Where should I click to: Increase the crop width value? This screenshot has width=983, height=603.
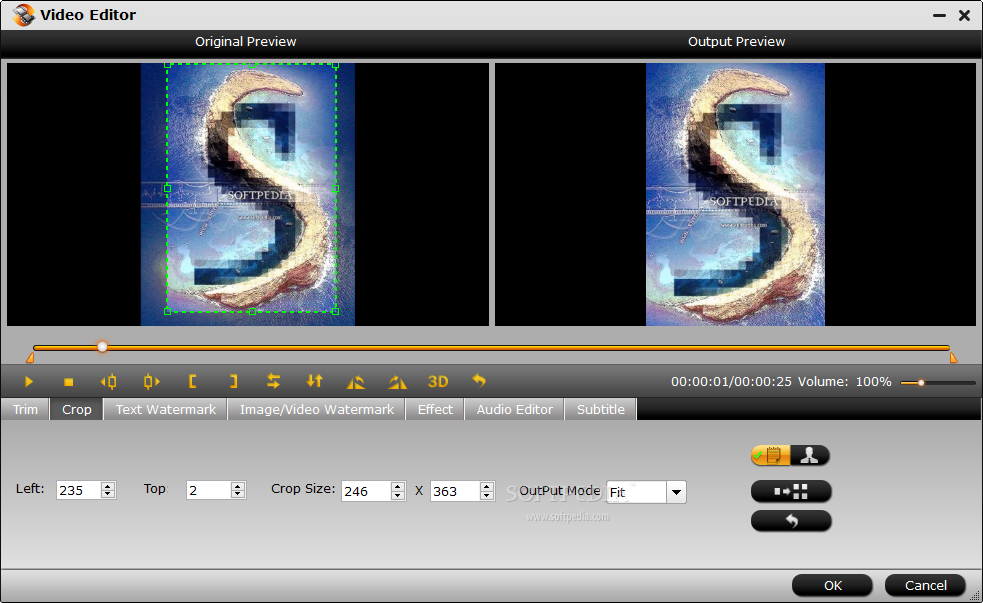click(x=398, y=487)
